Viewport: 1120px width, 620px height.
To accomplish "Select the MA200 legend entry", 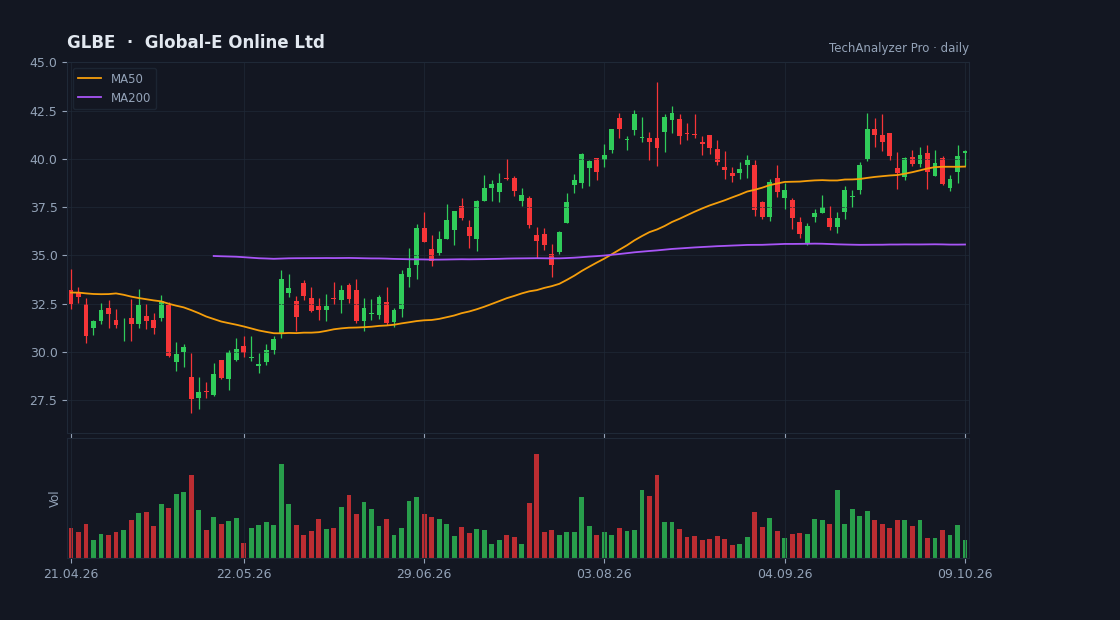I will click(x=114, y=98).
